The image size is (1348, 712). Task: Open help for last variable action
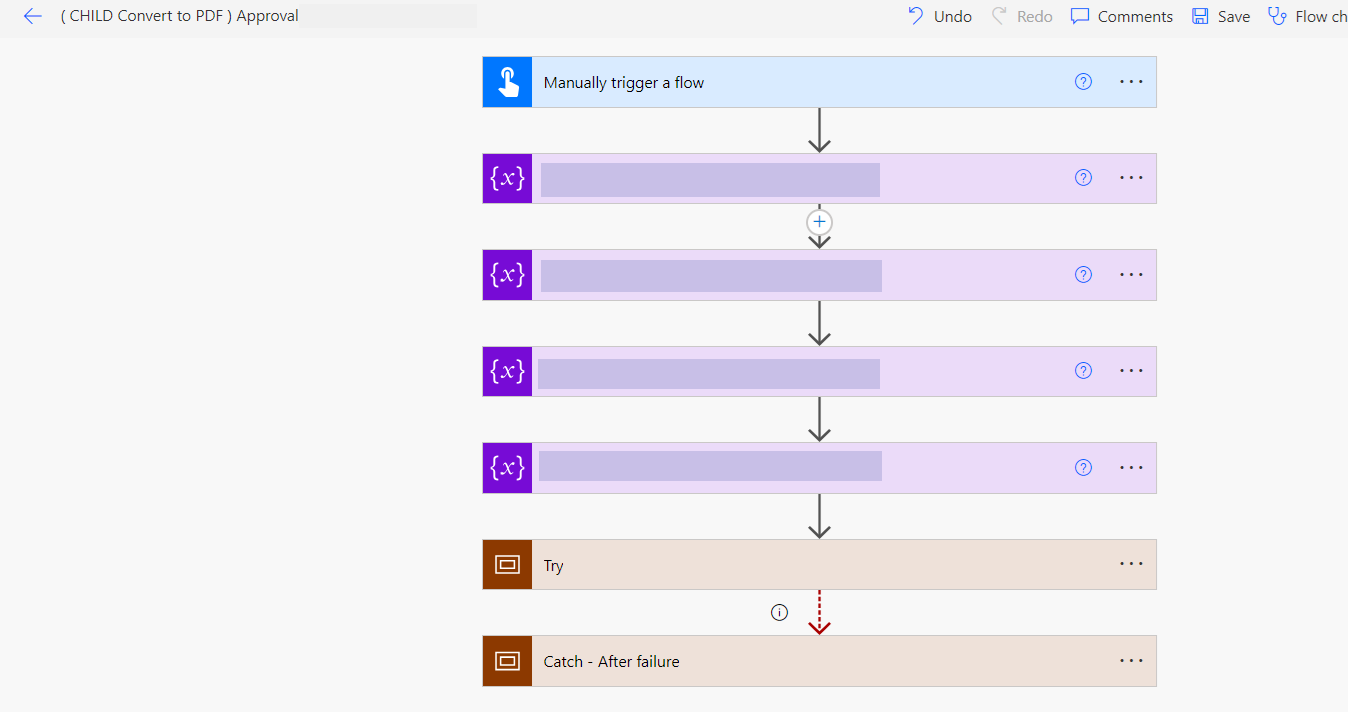point(1083,468)
